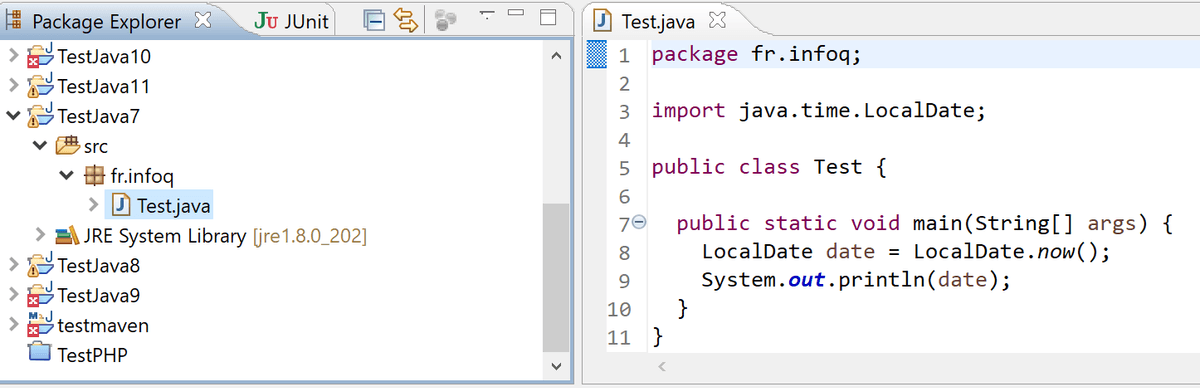Expand the TestJava10 project
The image size is (1200, 388).
[x=13, y=54]
